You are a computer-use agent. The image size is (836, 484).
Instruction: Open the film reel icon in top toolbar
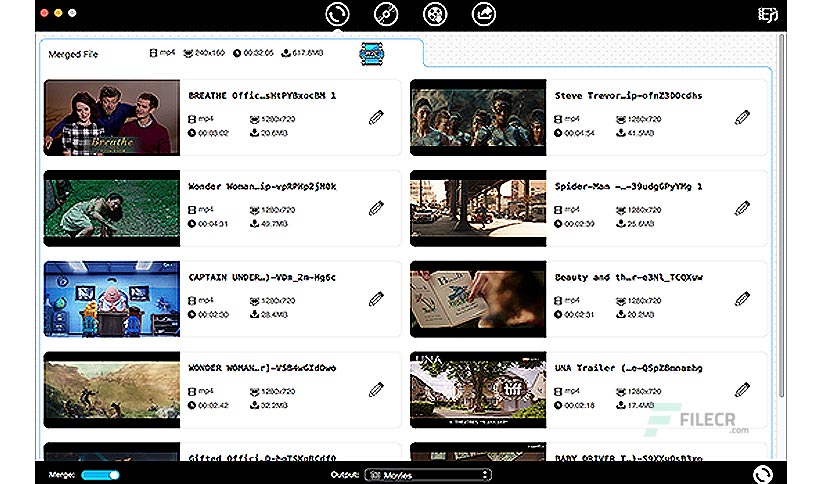pos(435,14)
